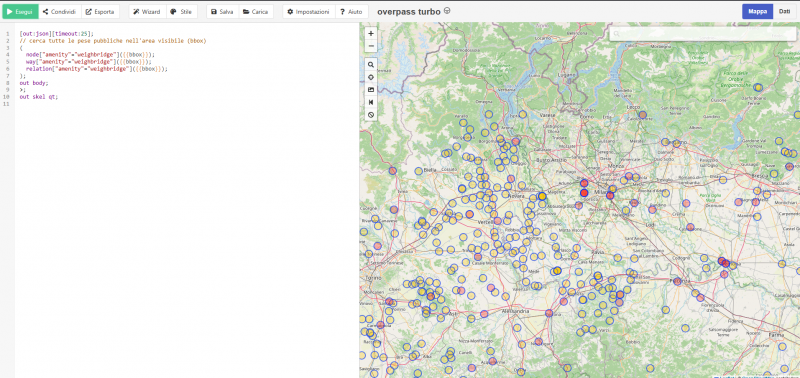Click the way["amenity"="weighbridge"] code line
800x378 pixels.
point(88,61)
